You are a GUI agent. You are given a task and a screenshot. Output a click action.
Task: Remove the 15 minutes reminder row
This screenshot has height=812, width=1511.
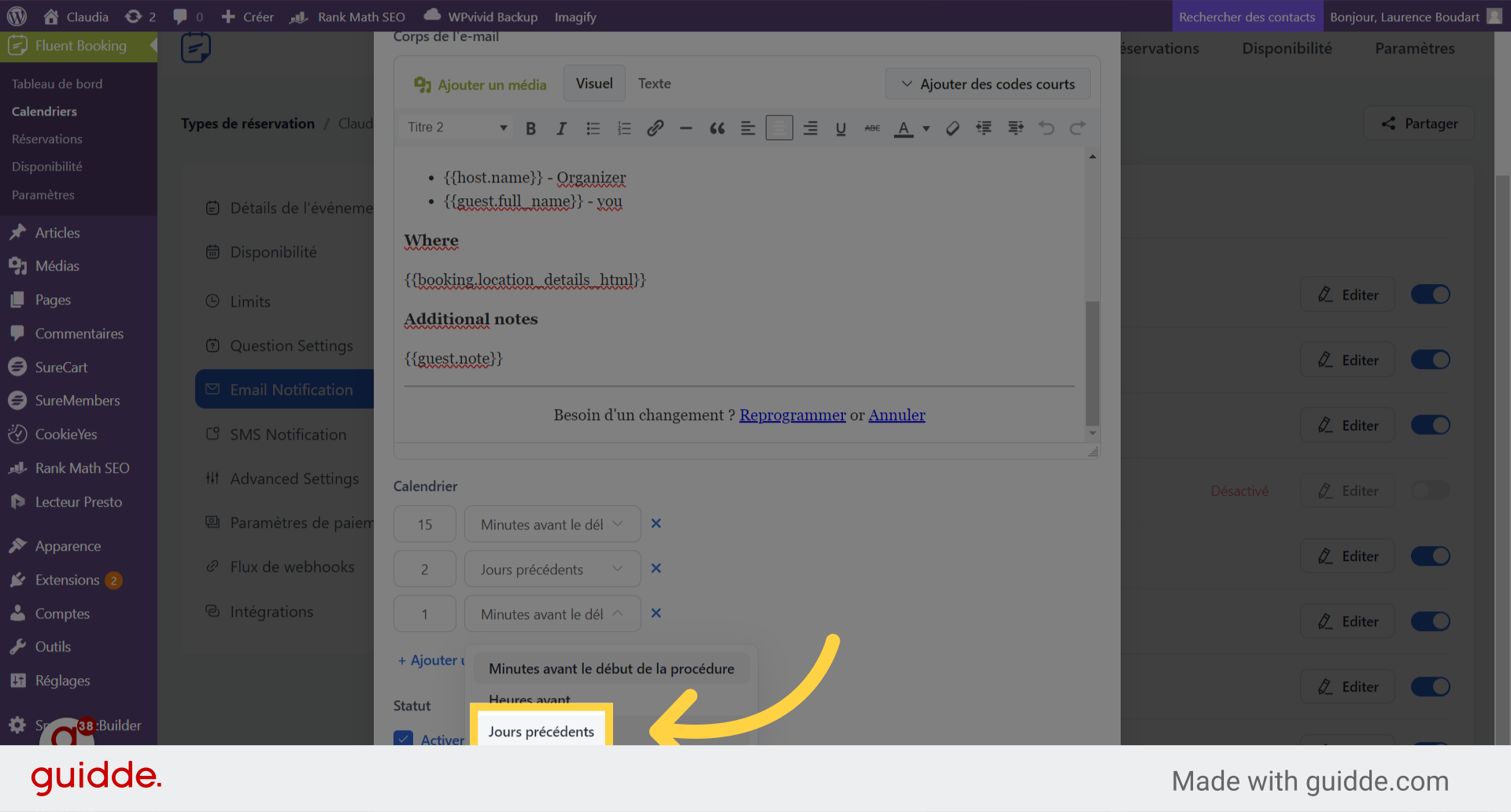[656, 524]
